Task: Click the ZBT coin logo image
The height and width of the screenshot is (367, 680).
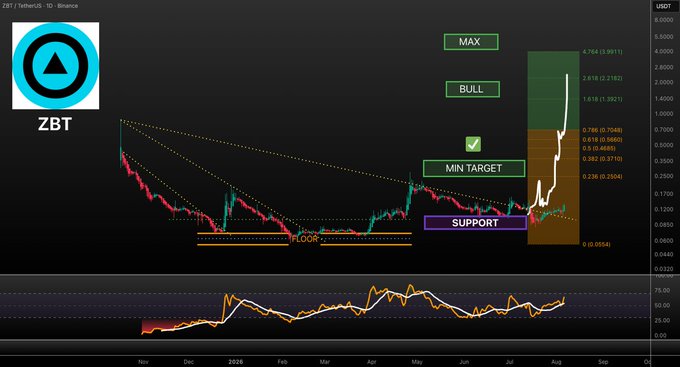Action: point(56,66)
